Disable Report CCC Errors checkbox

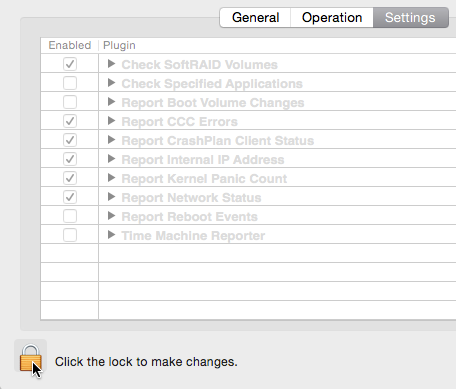pyautogui.click(x=70, y=121)
